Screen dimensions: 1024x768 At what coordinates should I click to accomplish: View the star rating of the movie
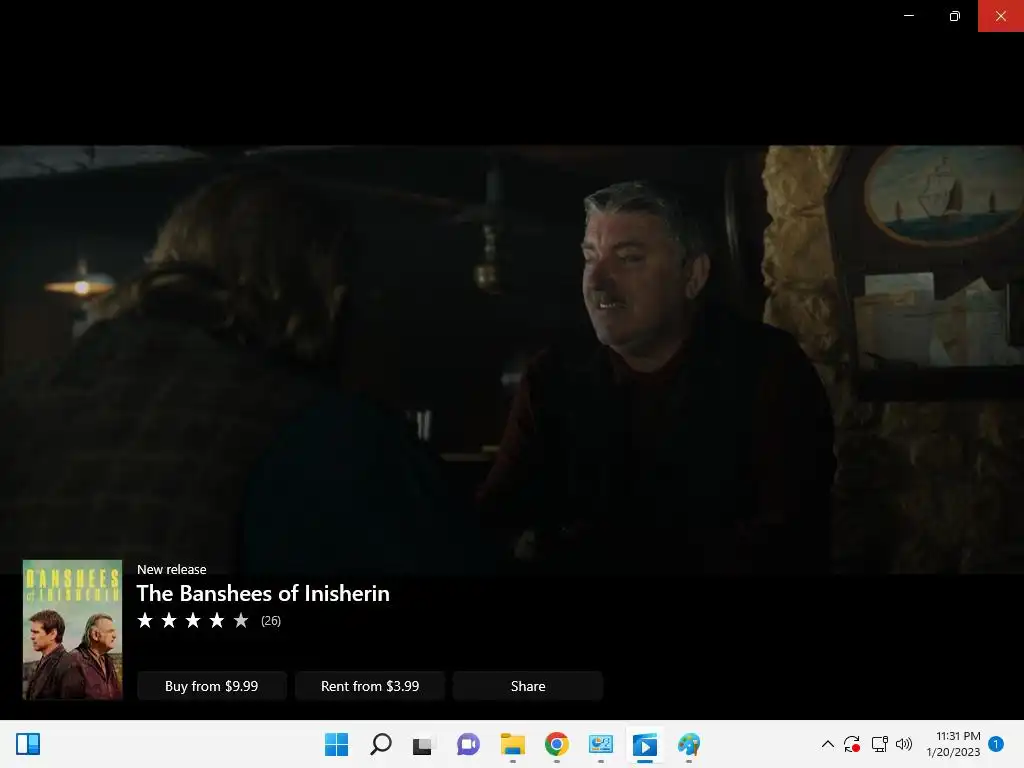click(x=193, y=620)
